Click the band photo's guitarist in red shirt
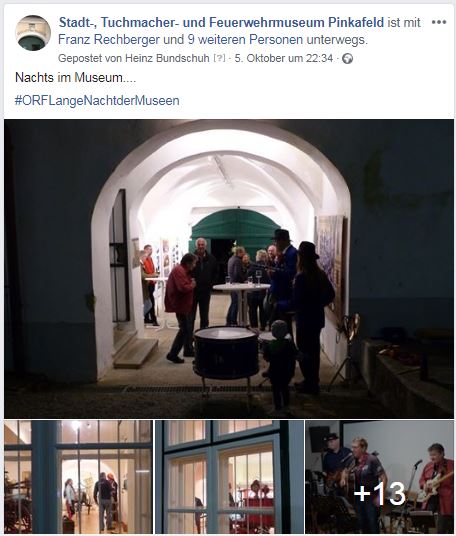456x536 pixels. click(437, 479)
